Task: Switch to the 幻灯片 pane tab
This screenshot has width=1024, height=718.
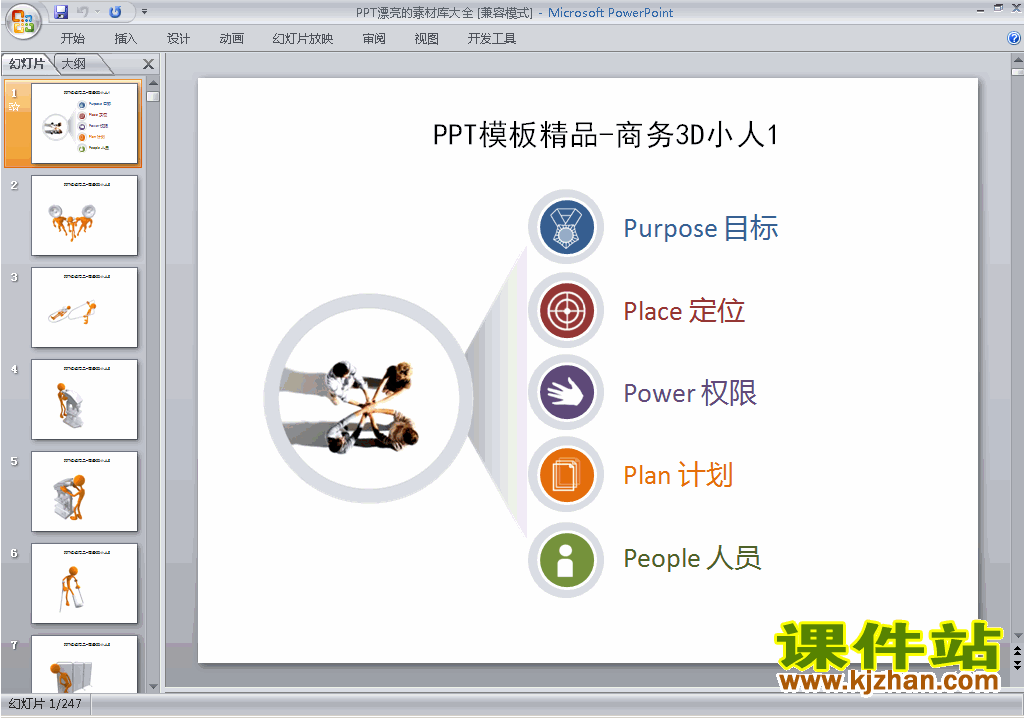Action: click(x=27, y=63)
